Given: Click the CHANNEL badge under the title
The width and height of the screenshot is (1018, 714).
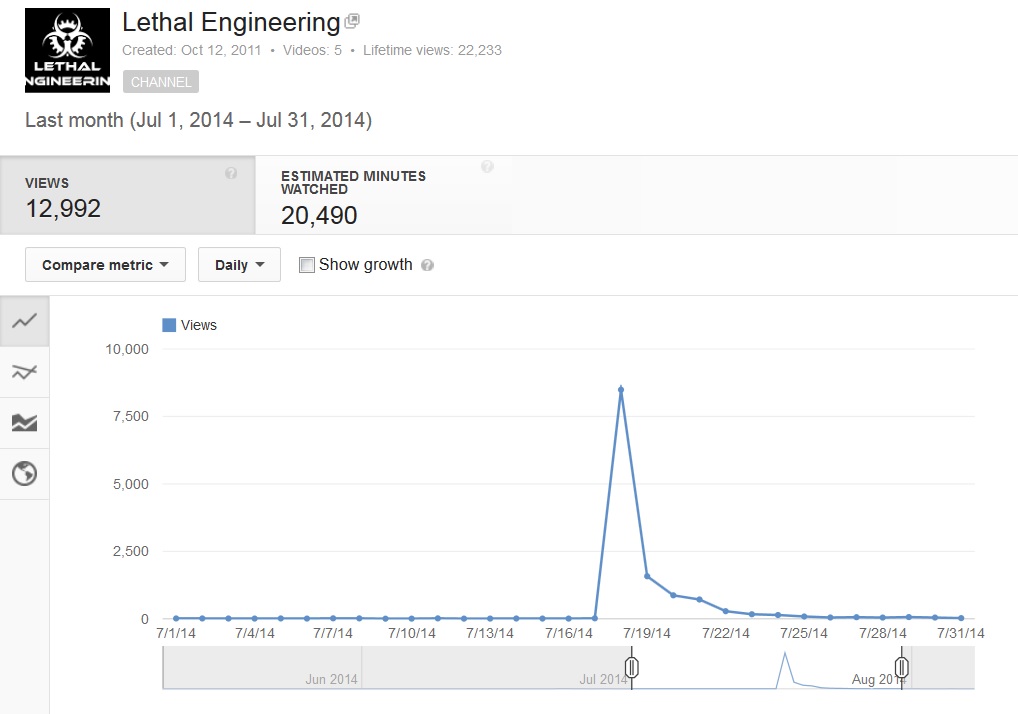Looking at the screenshot, I should click(x=160, y=81).
